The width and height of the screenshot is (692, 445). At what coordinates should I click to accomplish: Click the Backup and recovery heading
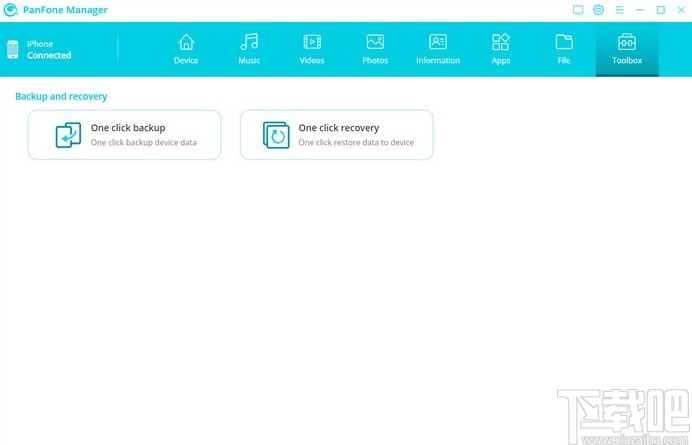pos(61,96)
